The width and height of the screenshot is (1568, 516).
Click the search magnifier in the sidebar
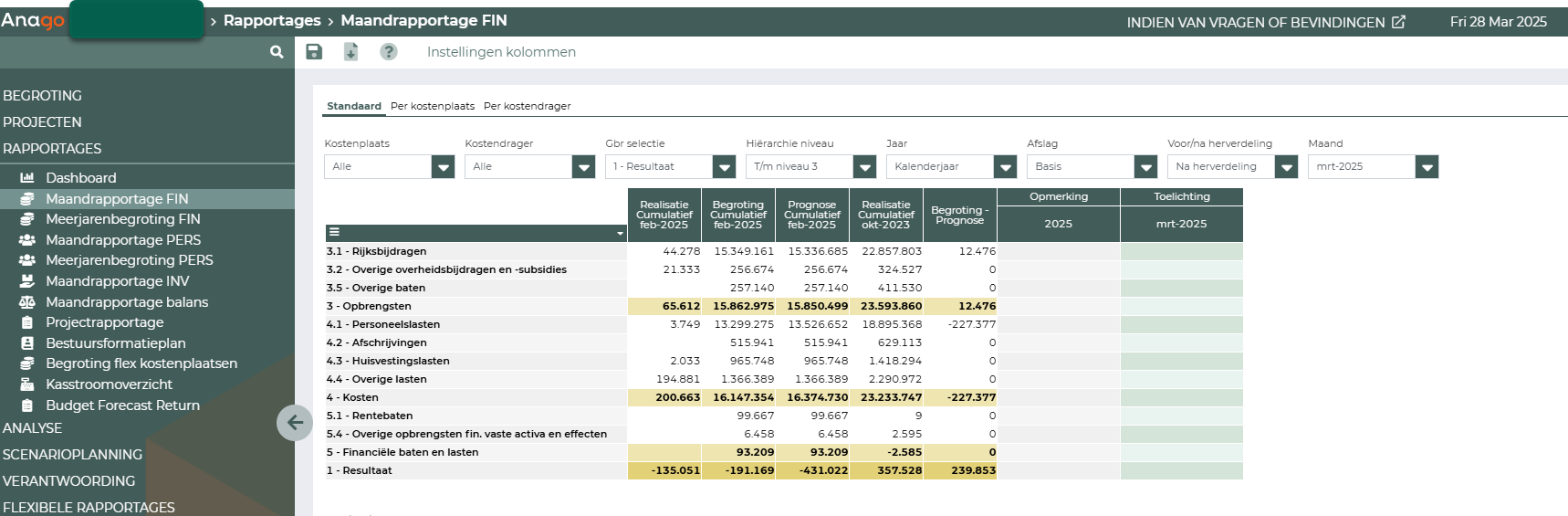click(x=277, y=53)
